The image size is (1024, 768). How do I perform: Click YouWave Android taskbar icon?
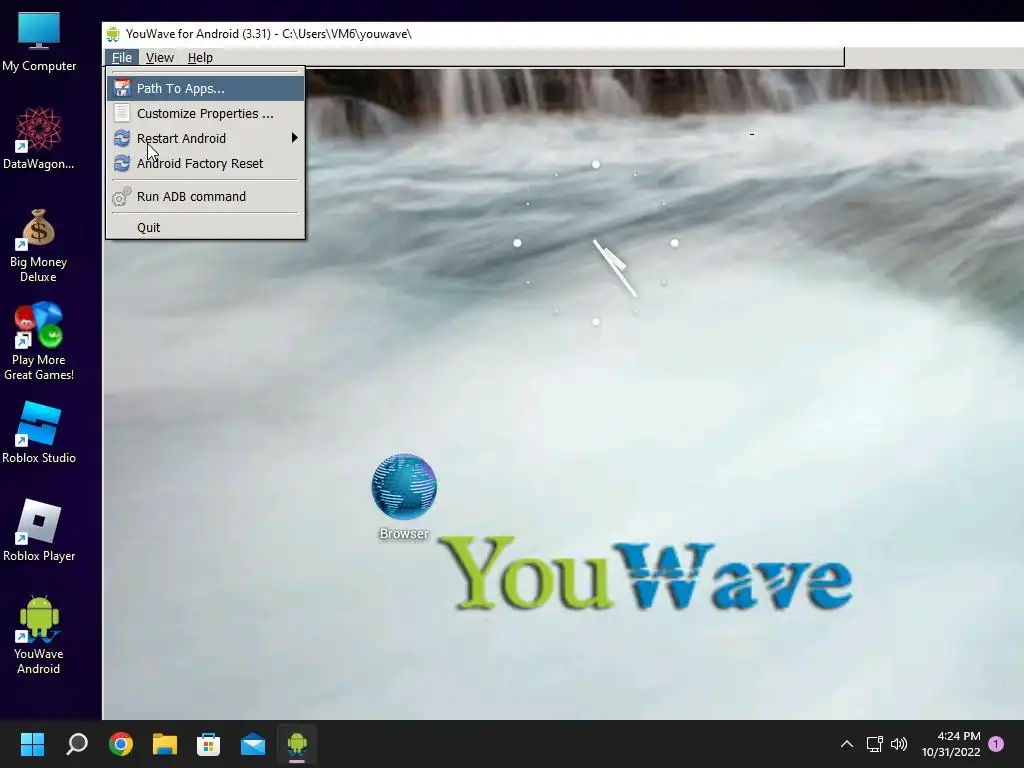(x=296, y=744)
